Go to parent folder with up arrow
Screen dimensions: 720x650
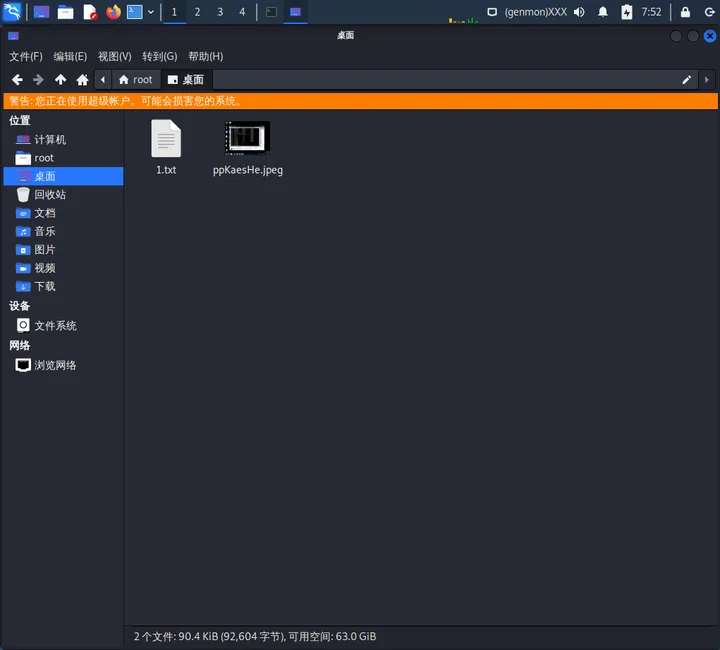tap(60, 80)
